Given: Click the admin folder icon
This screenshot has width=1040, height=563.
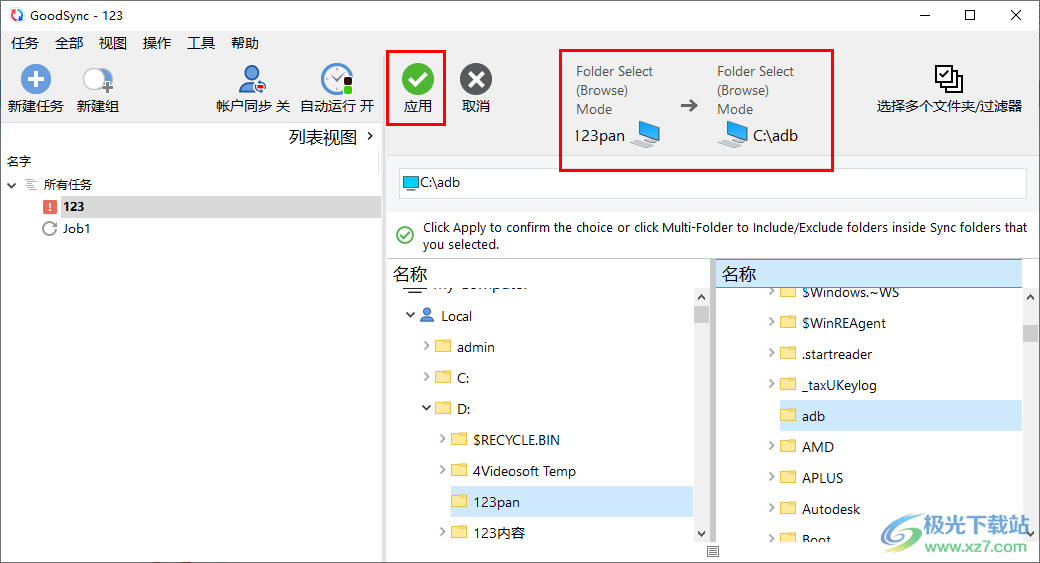Looking at the screenshot, I should tap(443, 346).
